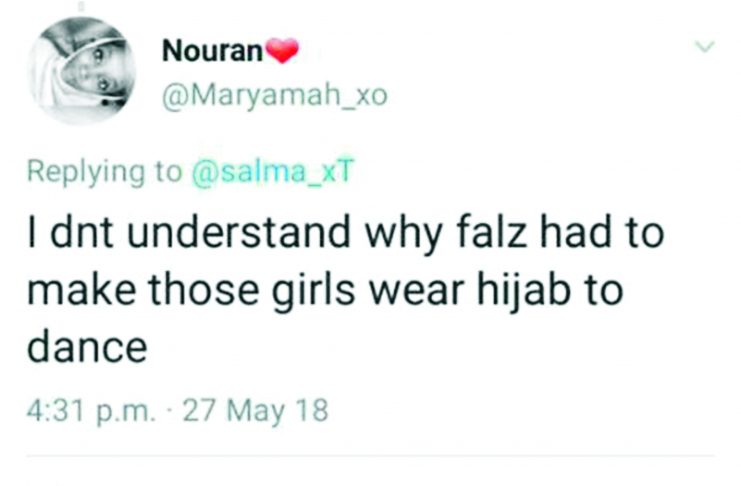Click the "Replying to" label
Viewport: 741px width, 486px height.
[x=103, y=173]
